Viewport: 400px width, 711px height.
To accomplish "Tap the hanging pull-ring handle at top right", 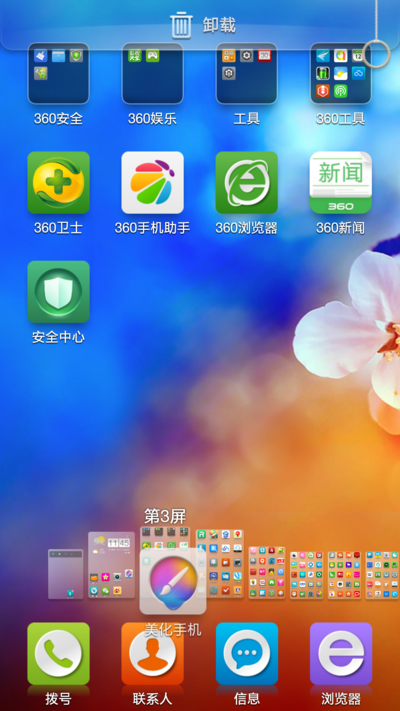I will [x=376, y=54].
